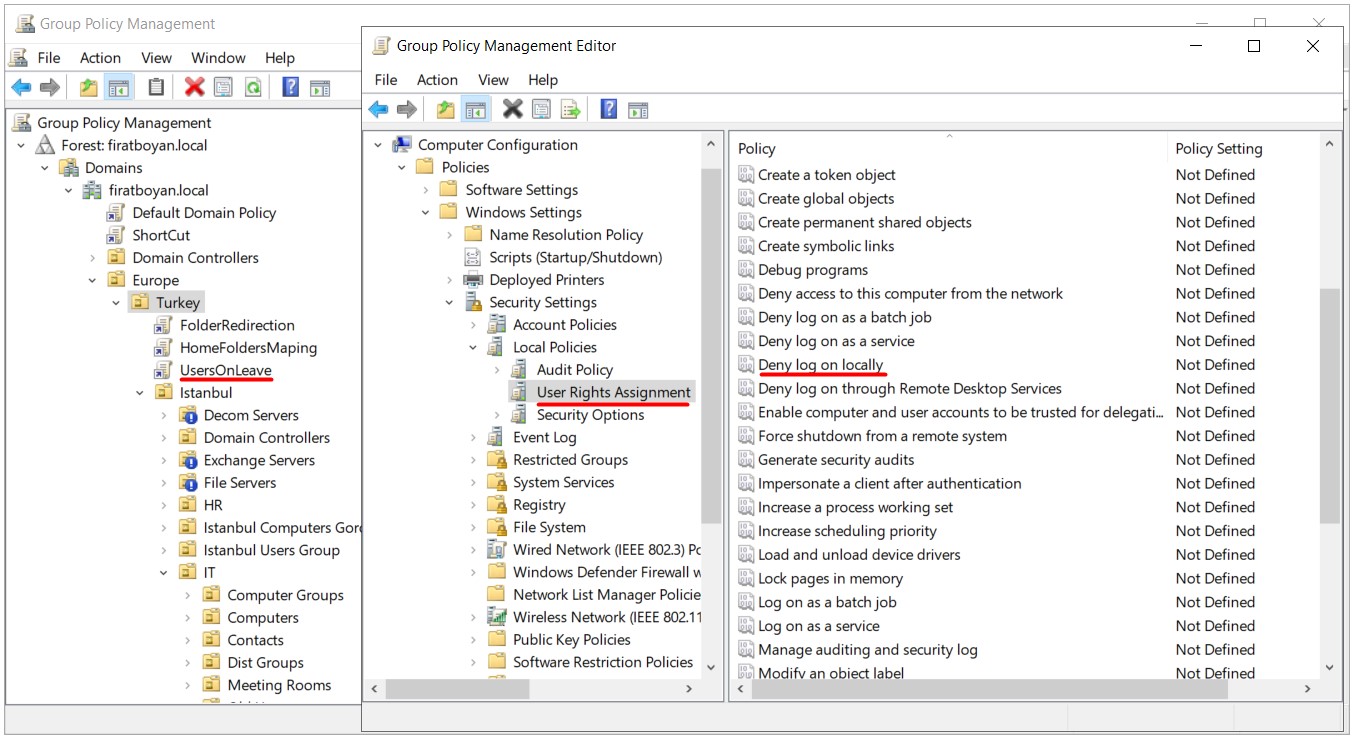Collapse the Turkey OU
Image resolution: width=1356 pixels, height=739 pixels.
pos(116,303)
